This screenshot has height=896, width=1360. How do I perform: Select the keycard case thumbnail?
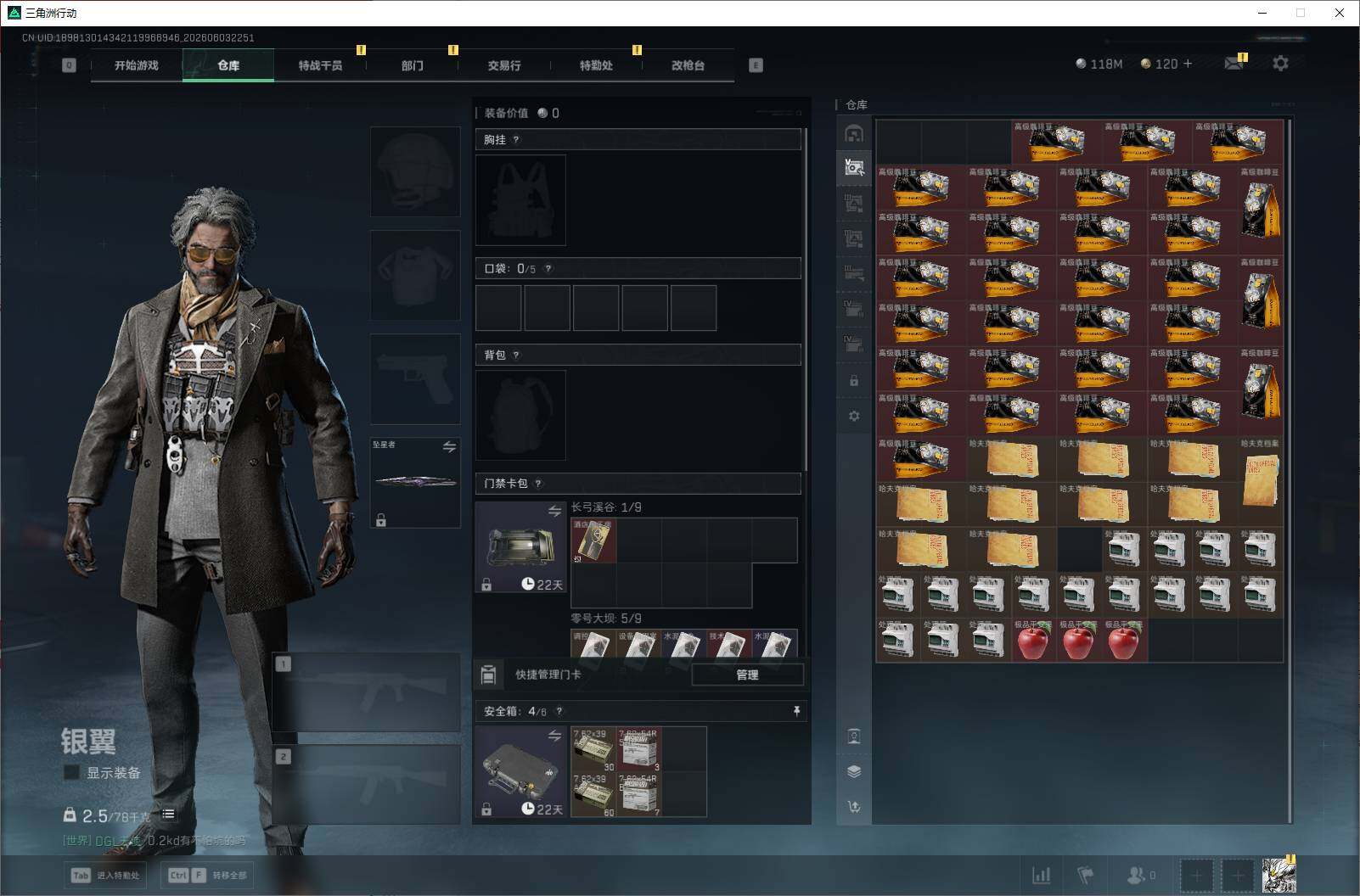[520, 546]
